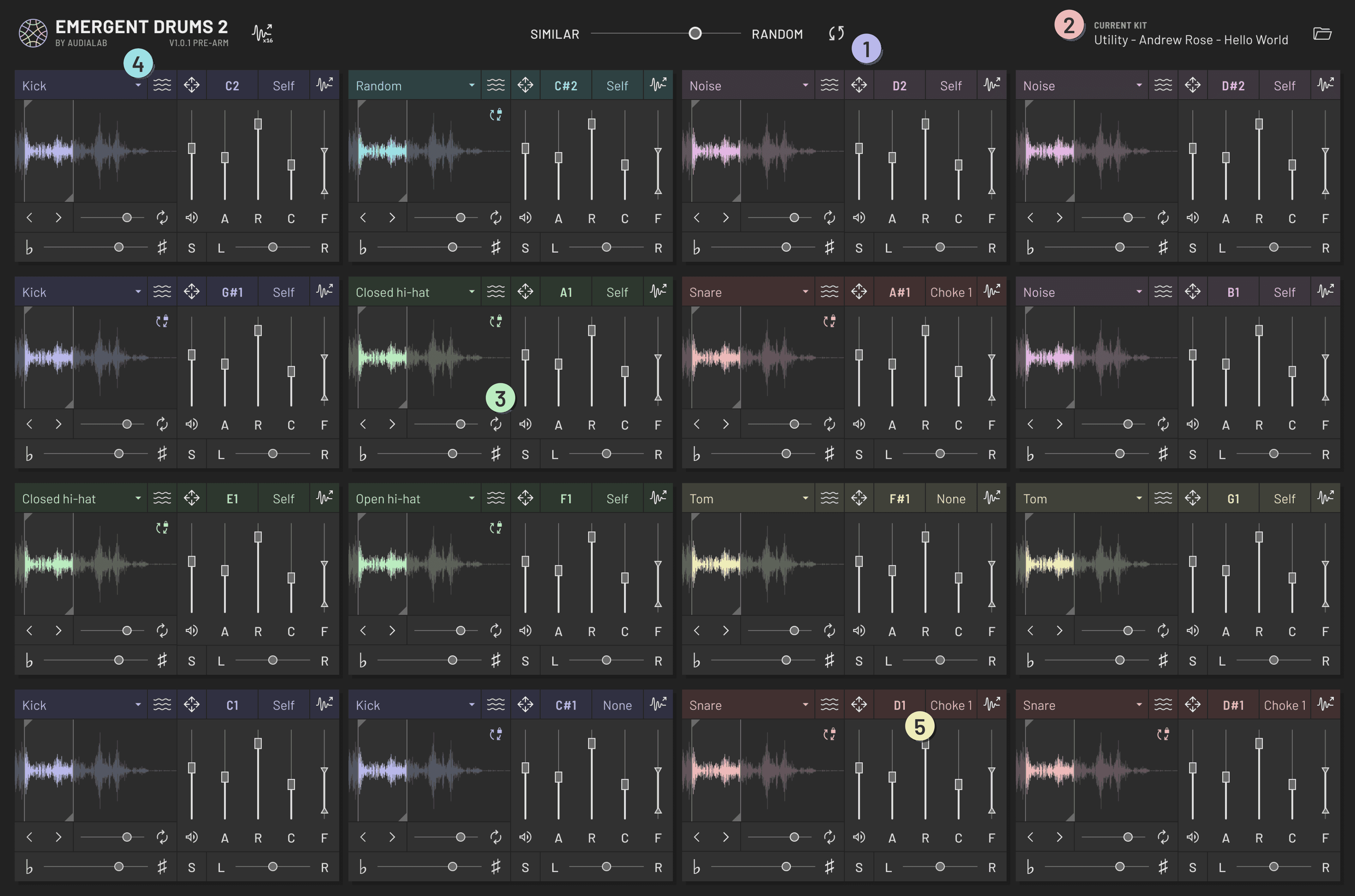This screenshot has width=1355, height=896.
Task: Step to previous sample on Kick G#1 pad
Action: (29, 424)
